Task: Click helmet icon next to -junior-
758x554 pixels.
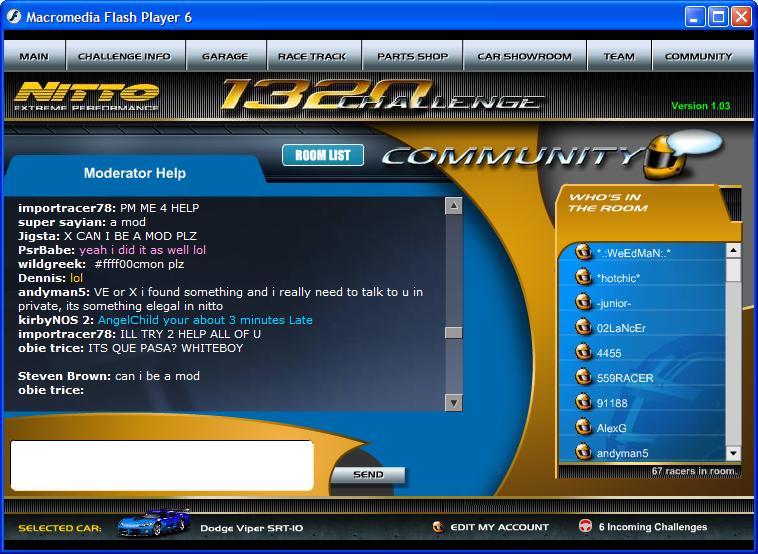Action: coord(583,302)
